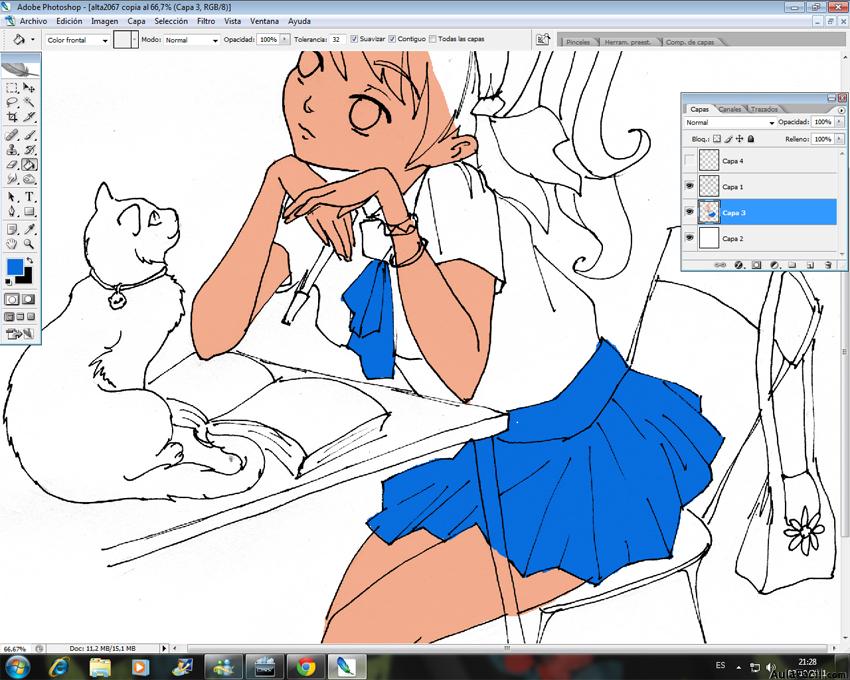This screenshot has width=850, height=680.
Task: Toggle the Contiguo checkbox
Action: [x=392, y=39]
